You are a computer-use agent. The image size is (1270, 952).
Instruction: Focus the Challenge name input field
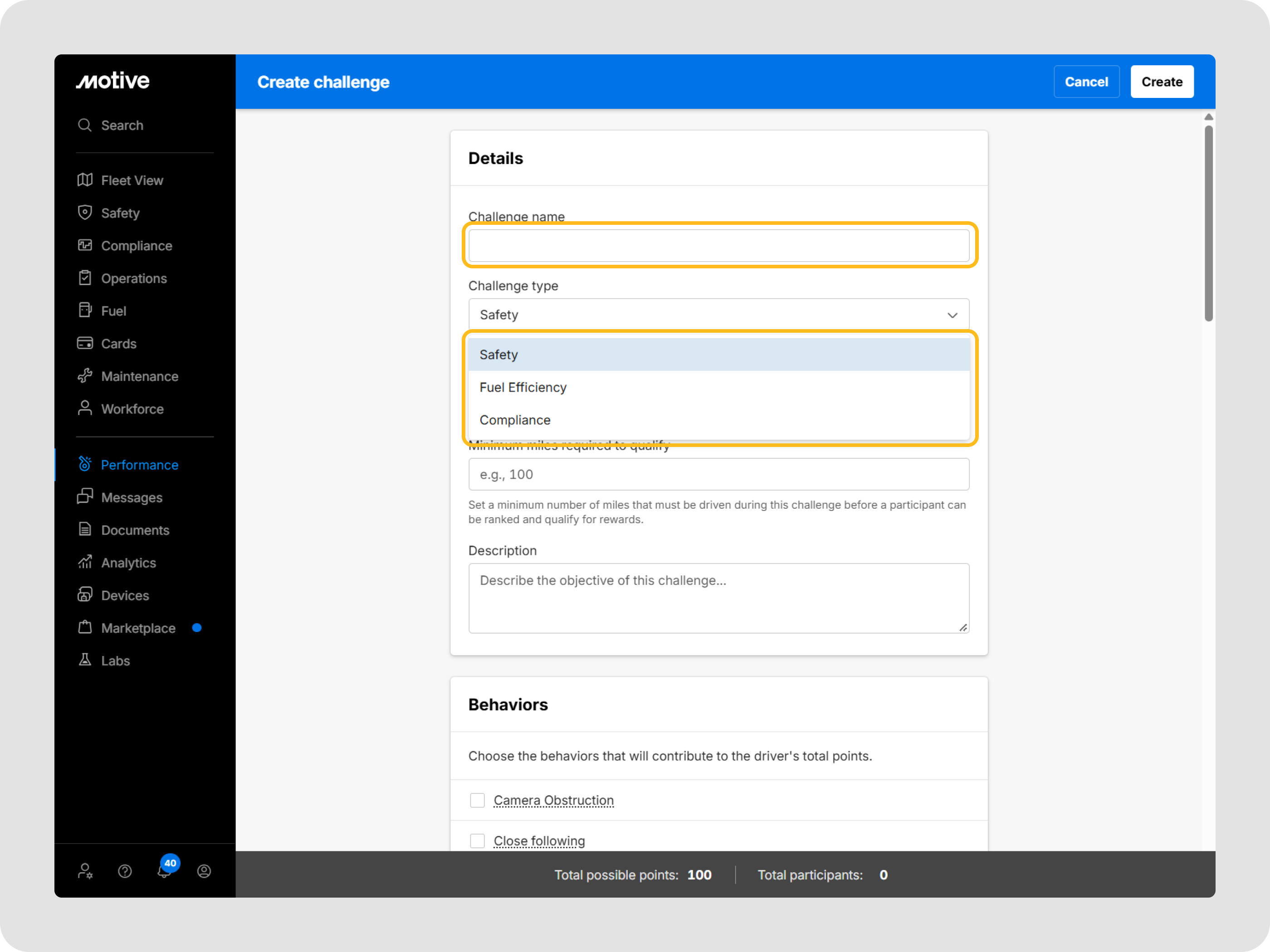719,246
